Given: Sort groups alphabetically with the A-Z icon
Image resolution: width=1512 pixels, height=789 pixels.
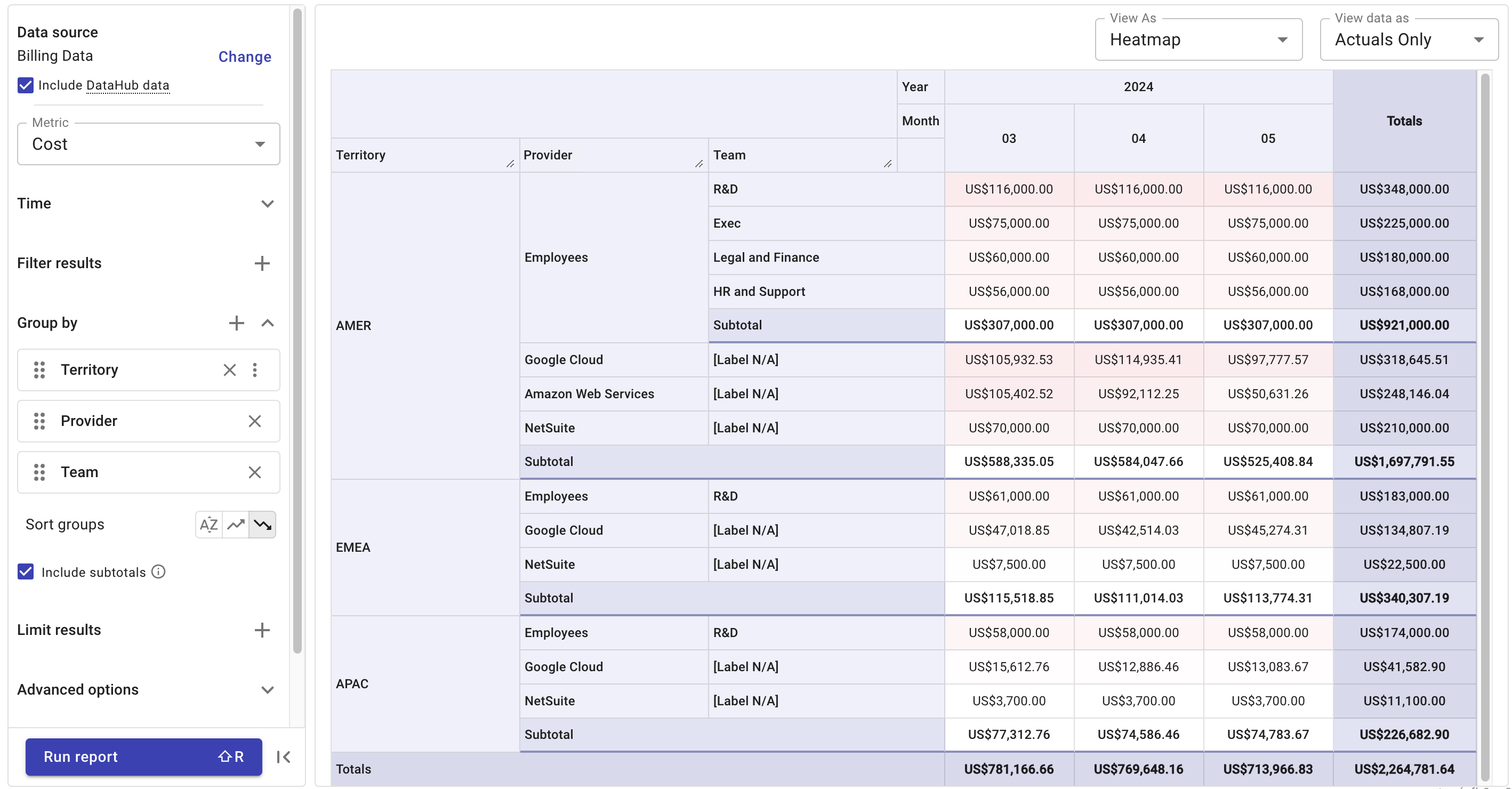Looking at the screenshot, I should tap(208, 524).
